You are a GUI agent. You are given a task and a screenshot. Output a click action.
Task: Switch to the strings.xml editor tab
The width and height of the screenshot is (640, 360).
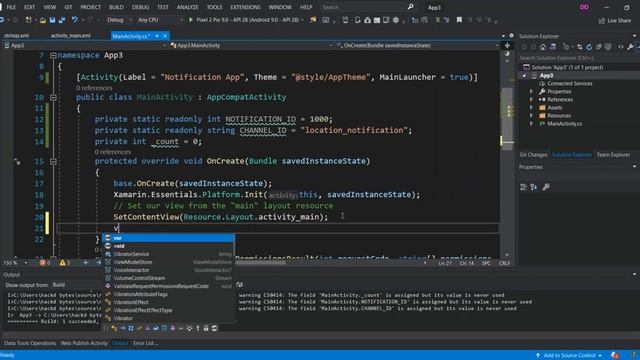point(17,36)
